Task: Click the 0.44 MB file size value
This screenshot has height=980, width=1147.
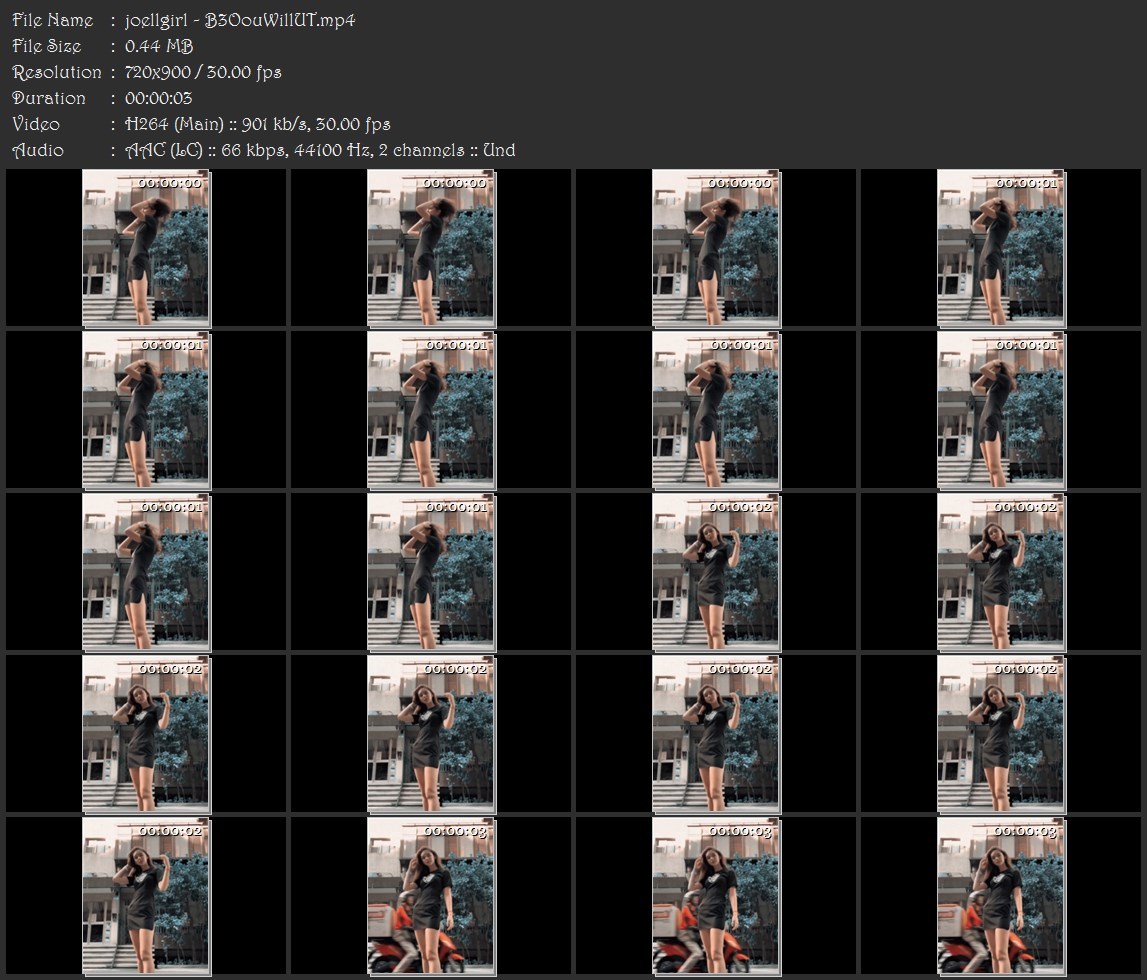Action: [x=159, y=46]
